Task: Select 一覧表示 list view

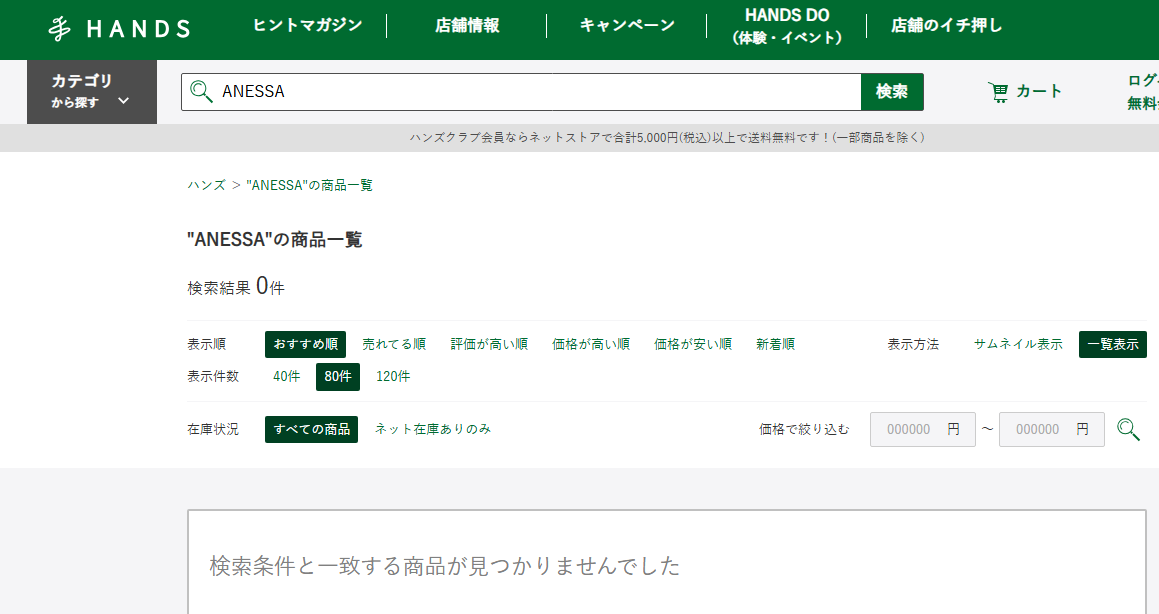Action: [x=1112, y=344]
